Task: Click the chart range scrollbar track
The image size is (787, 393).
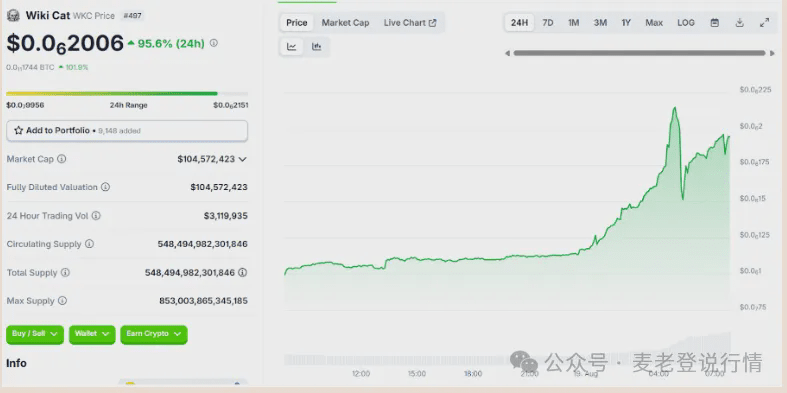Action: pos(639,53)
